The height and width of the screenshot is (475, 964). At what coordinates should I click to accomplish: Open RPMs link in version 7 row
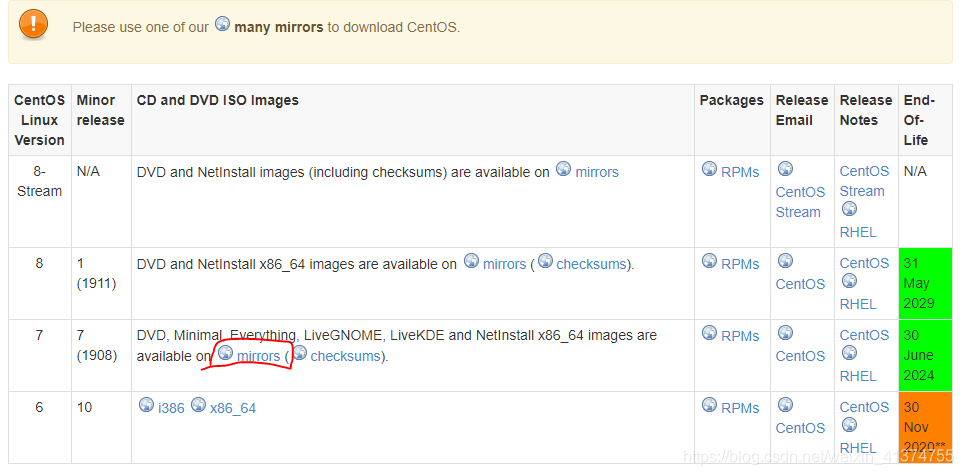pos(740,336)
